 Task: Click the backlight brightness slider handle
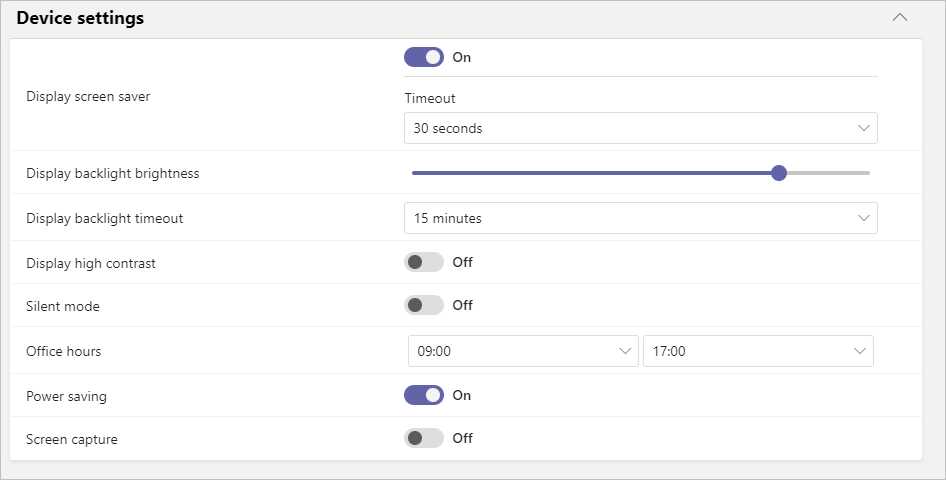[x=779, y=173]
